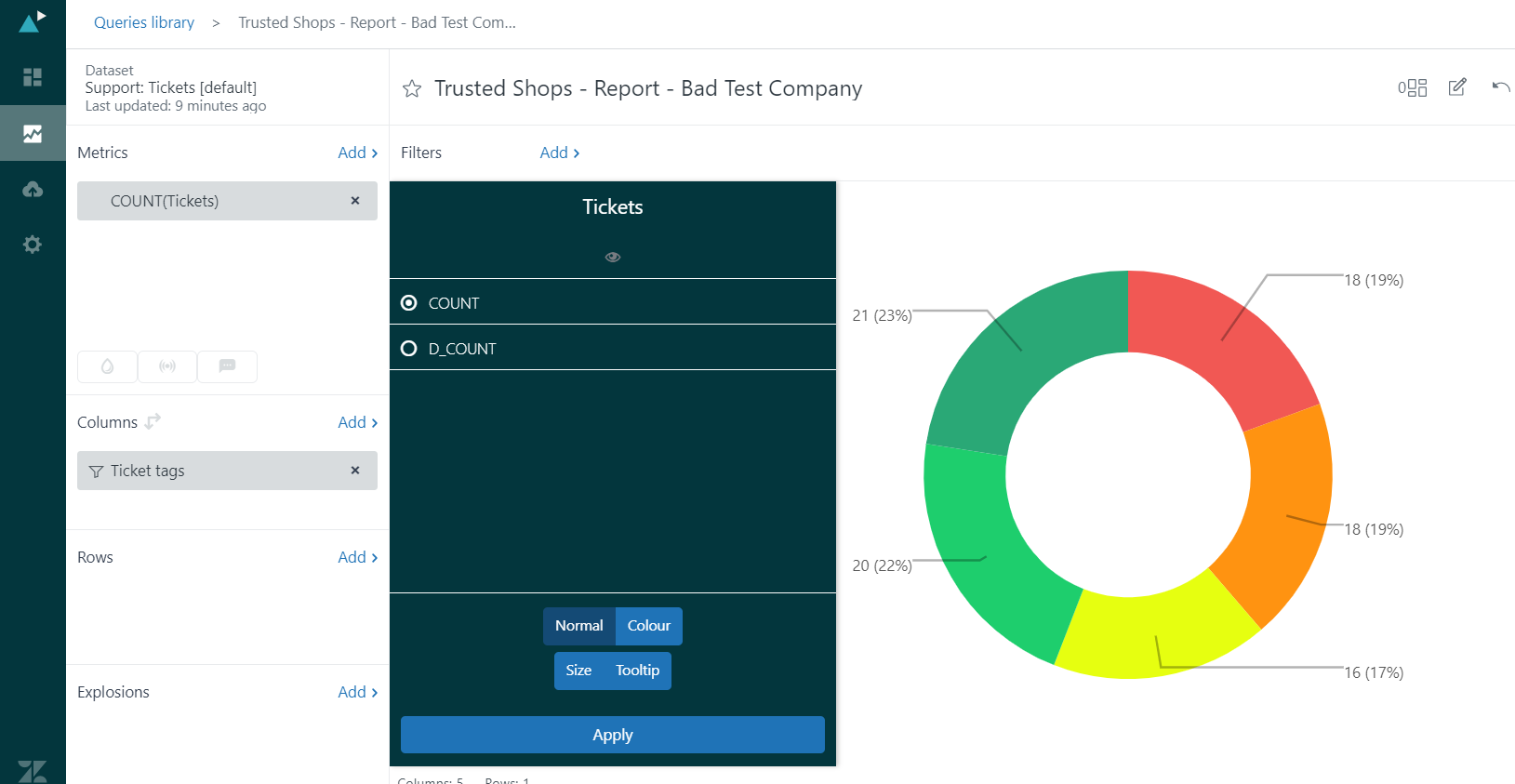This screenshot has width=1515, height=784.
Task: Click the Last updated 9 minutes ago text
Action: pyautogui.click(x=176, y=106)
